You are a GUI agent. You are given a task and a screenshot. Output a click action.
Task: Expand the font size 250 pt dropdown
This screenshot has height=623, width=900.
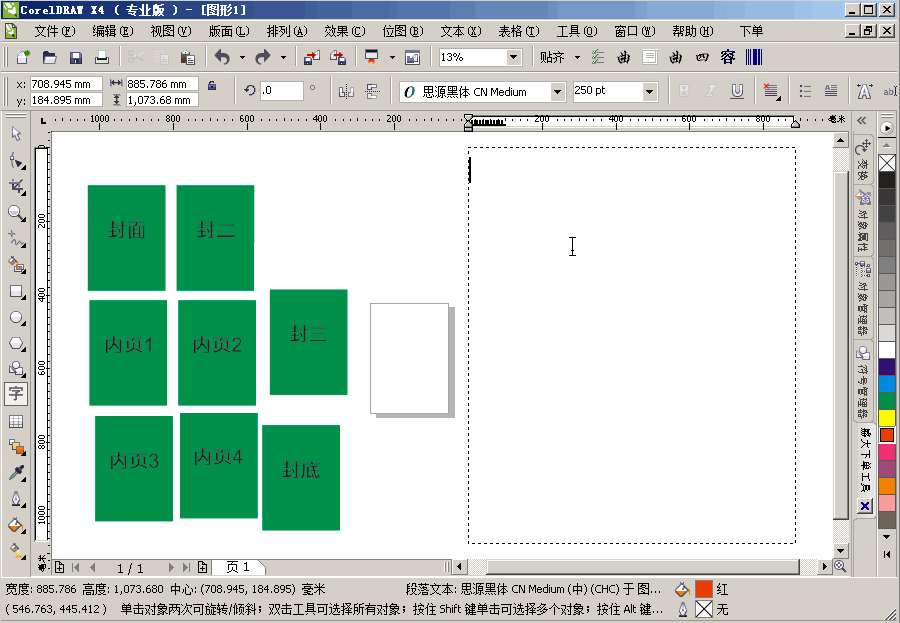point(649,92)
